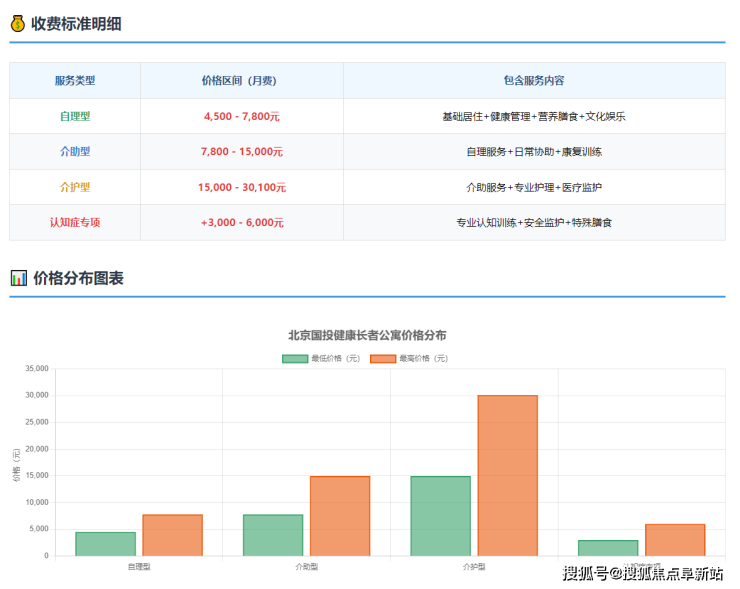
Task: Click the 服务类型 column header
Action: 75,80
